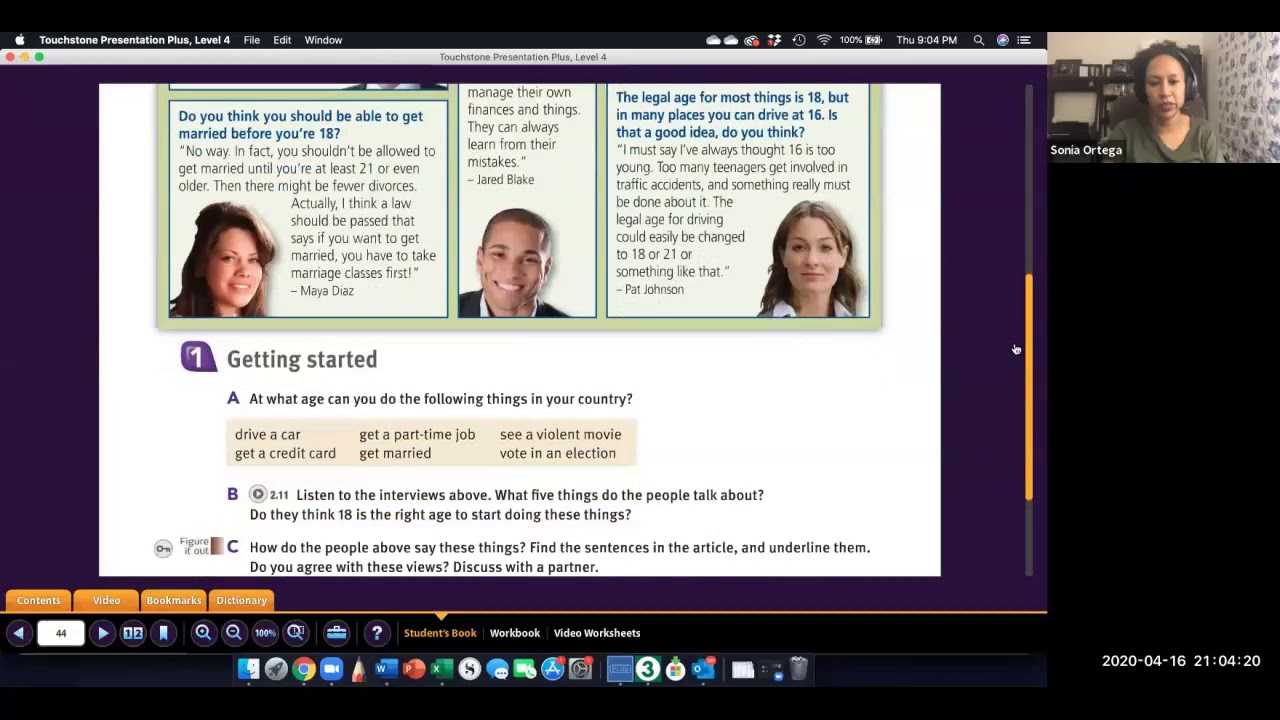Switch to Video Worksheets

click(597, 633)
